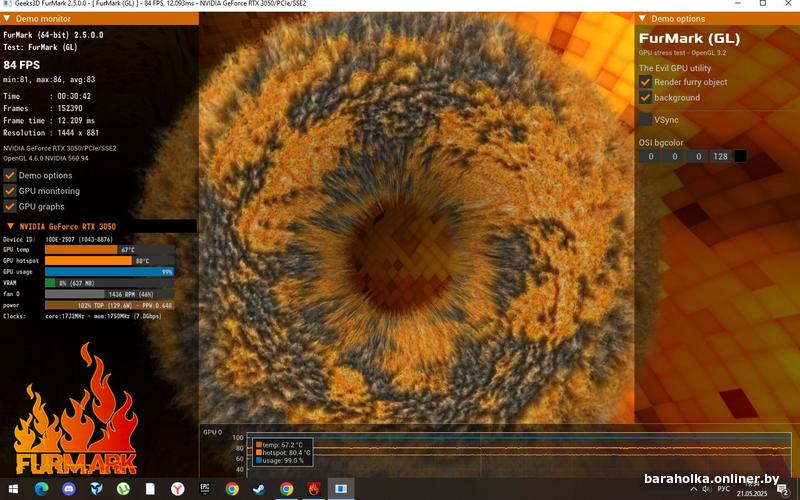Screen dimensions: 800x500
Task: Click the OSI bgcolor red value field
Action: coord(651,157)
